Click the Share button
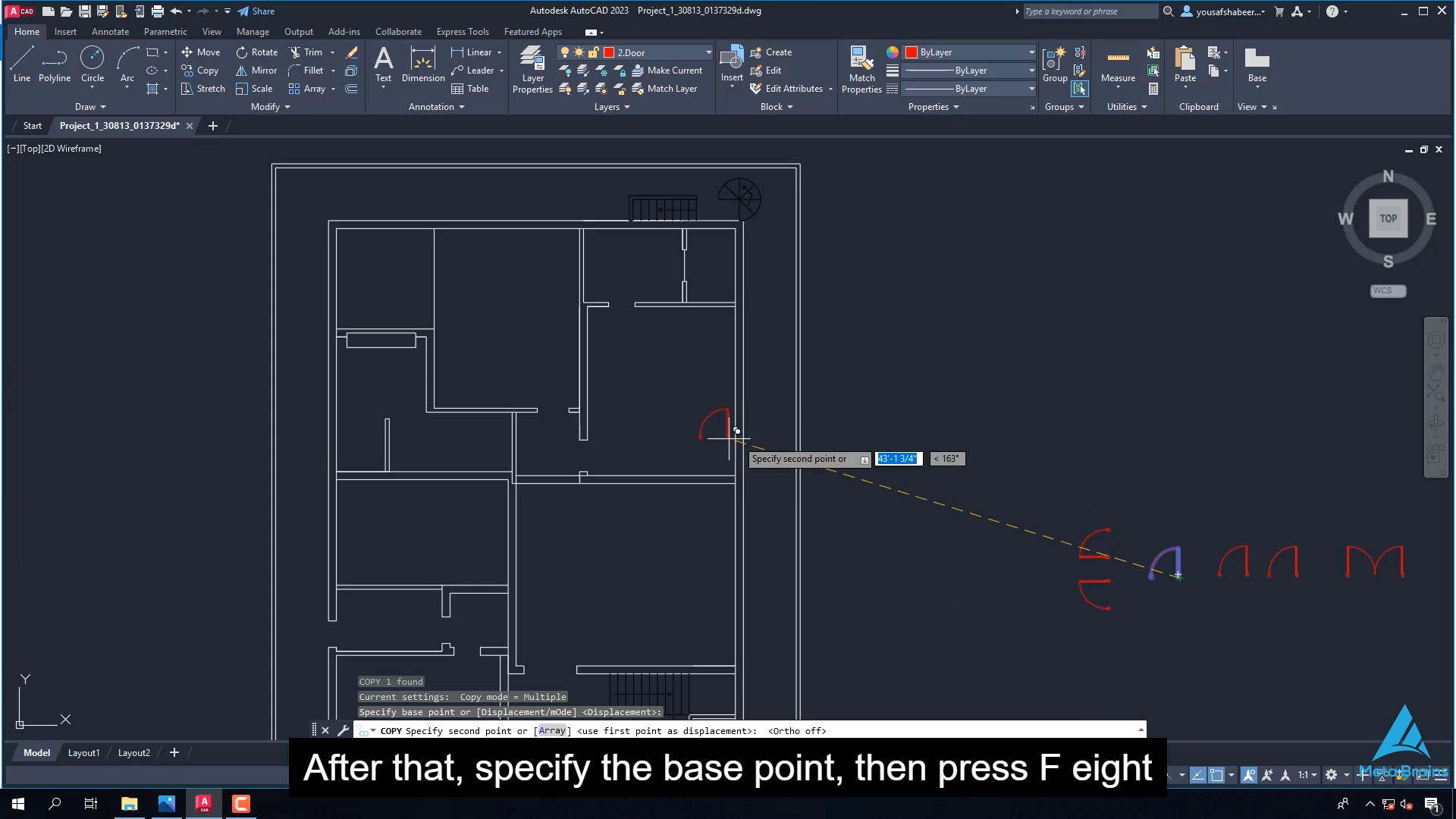Viewport: 1456px width, 819px height. 256,11
